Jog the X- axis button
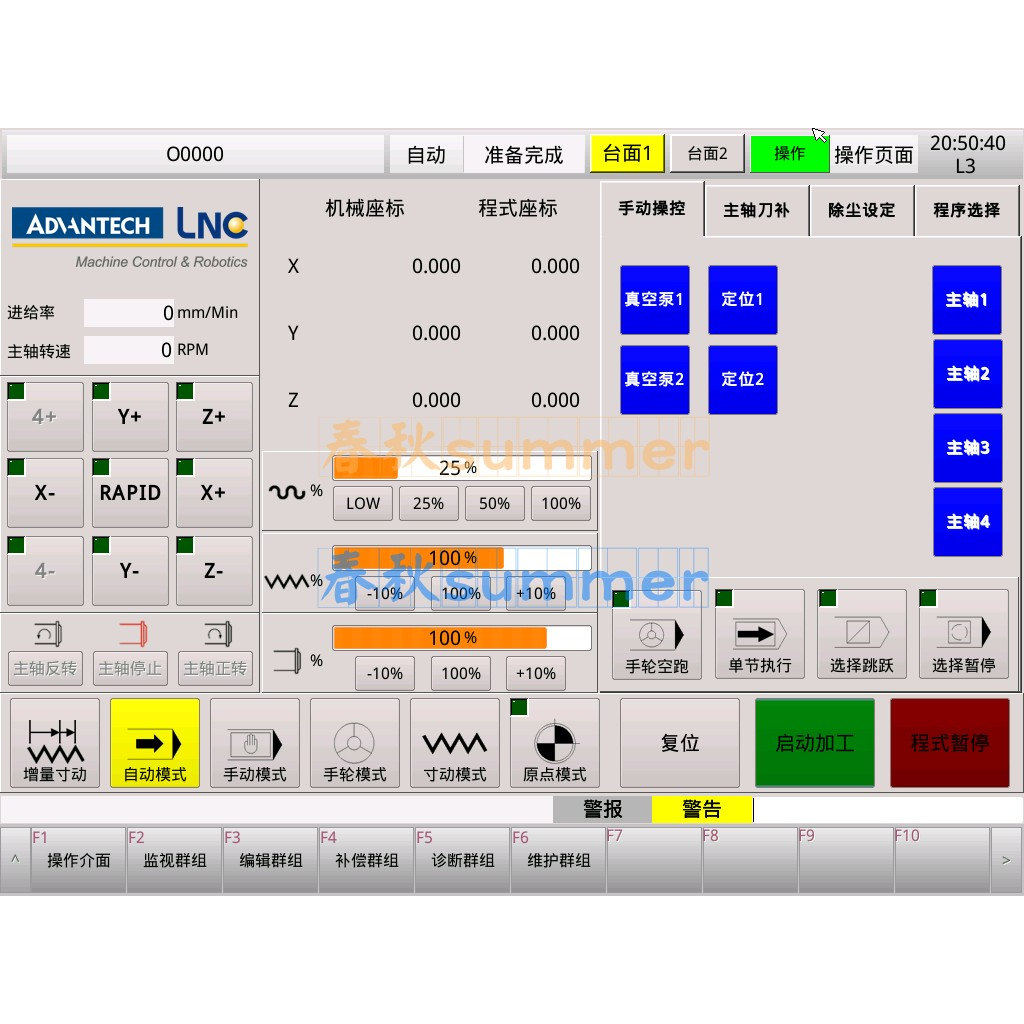Image resolution: width=1024 pixels, height=1024 pixels. tap(45, 492)
